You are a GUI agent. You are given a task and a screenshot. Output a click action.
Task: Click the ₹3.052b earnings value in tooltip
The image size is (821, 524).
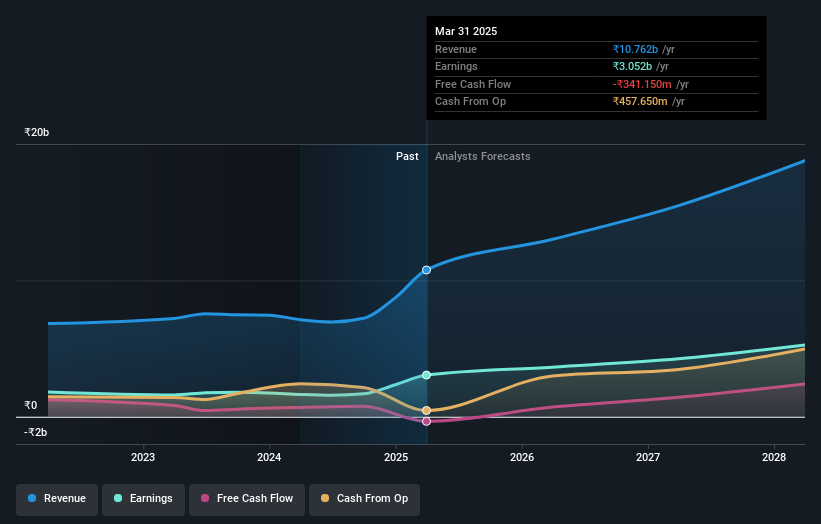pyautogui.click(x=633, y=66)
